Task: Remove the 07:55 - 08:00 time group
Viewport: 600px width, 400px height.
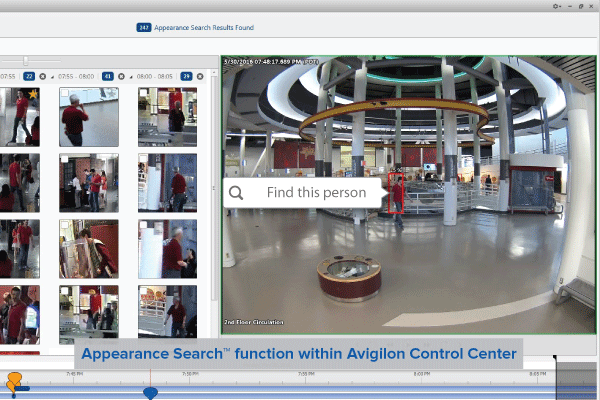Action: [121, 77]
